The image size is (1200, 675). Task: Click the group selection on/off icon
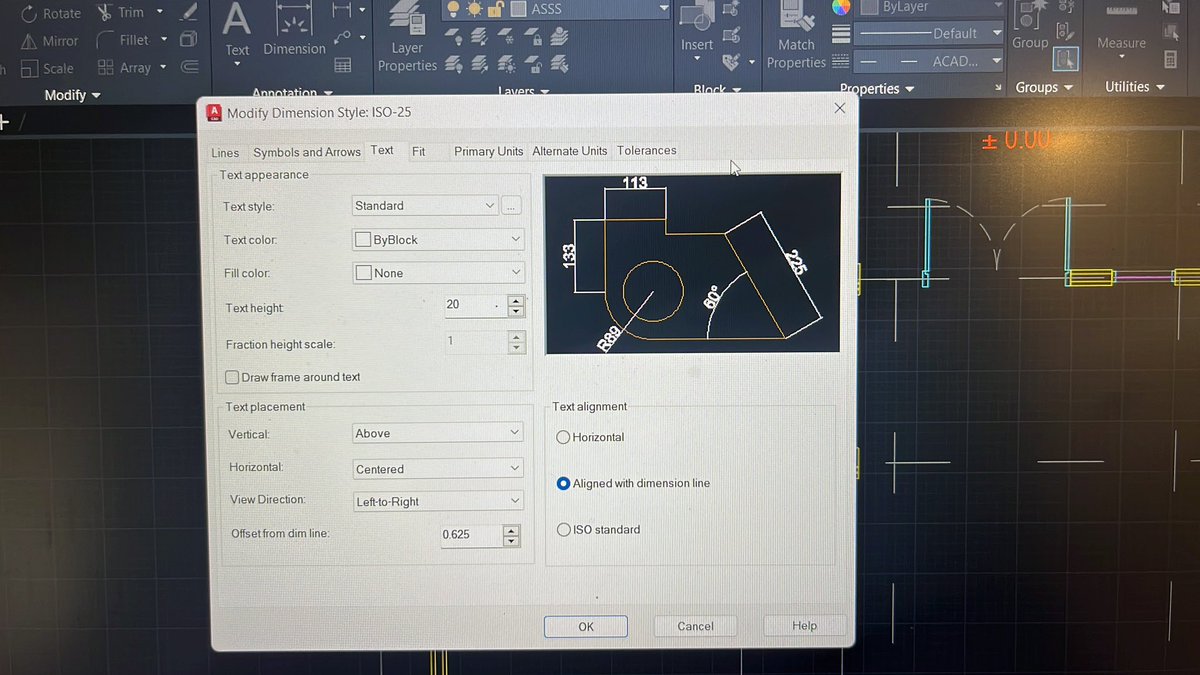click(1066, 59)
